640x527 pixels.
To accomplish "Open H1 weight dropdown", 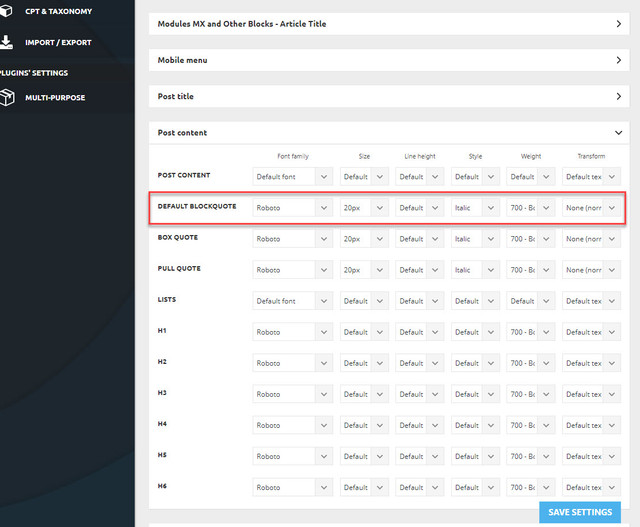I will click(531, 332).
